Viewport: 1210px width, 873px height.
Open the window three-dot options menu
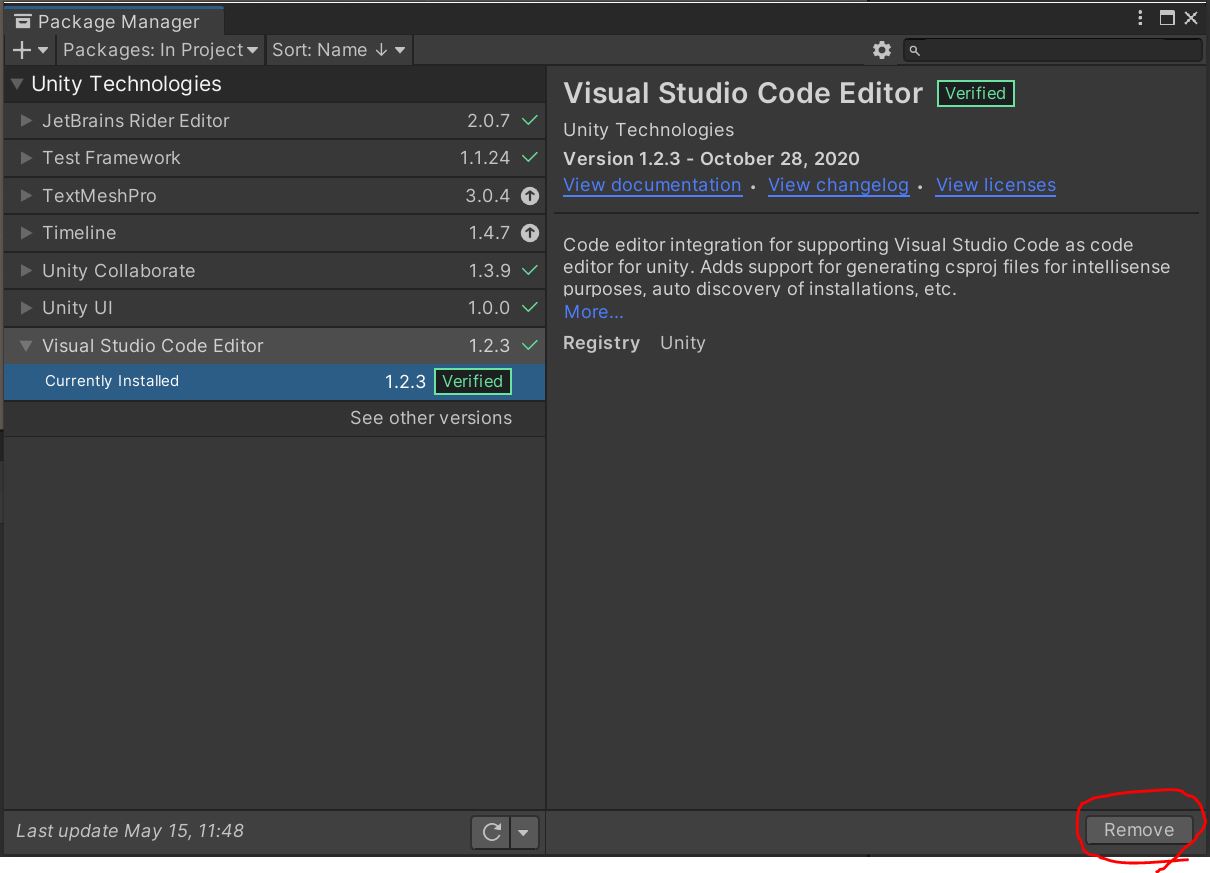pyautogui.click(x=1141, y=18)
